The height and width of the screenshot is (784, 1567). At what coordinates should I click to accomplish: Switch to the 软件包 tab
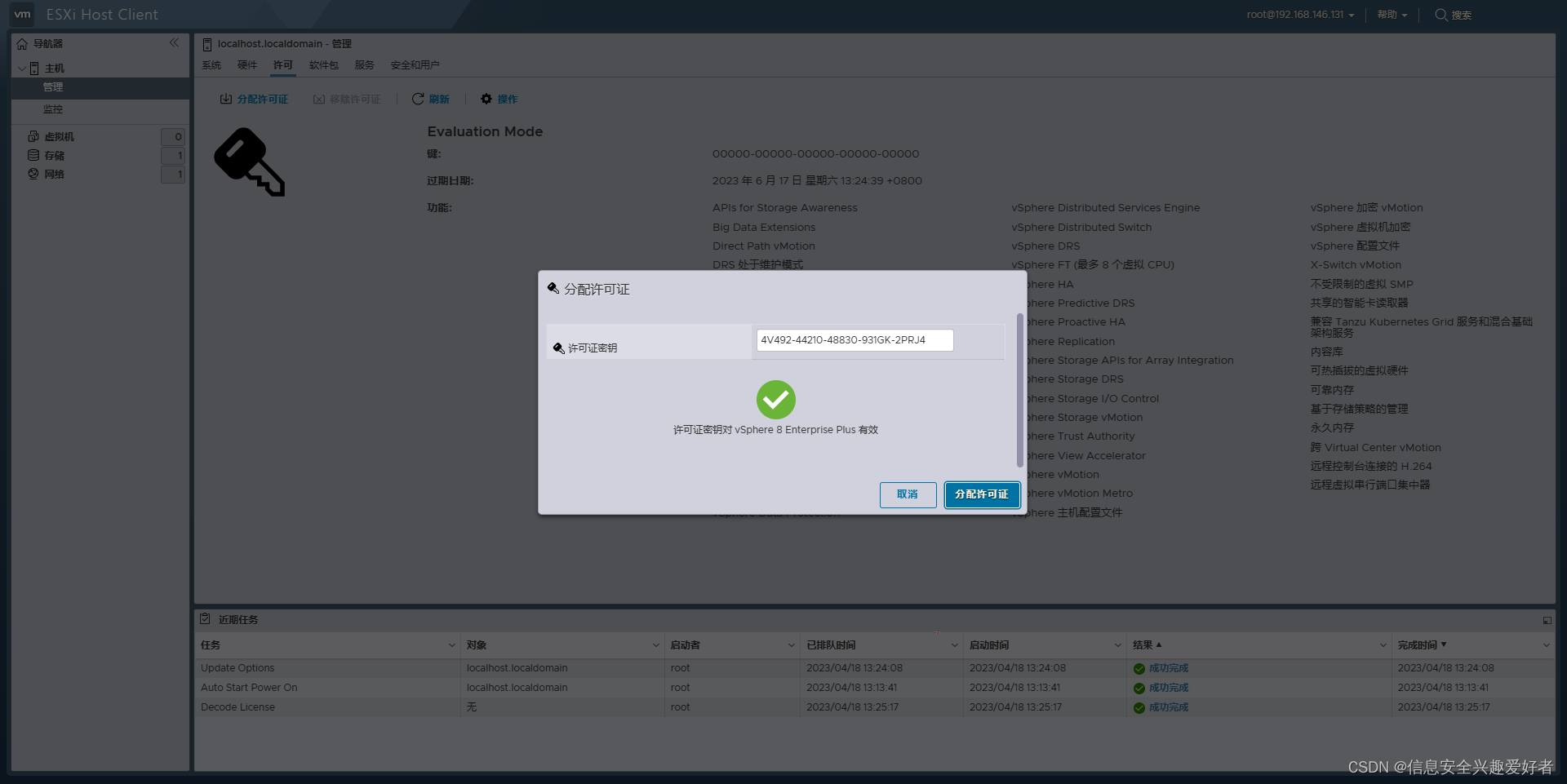(x=324, y=65)
